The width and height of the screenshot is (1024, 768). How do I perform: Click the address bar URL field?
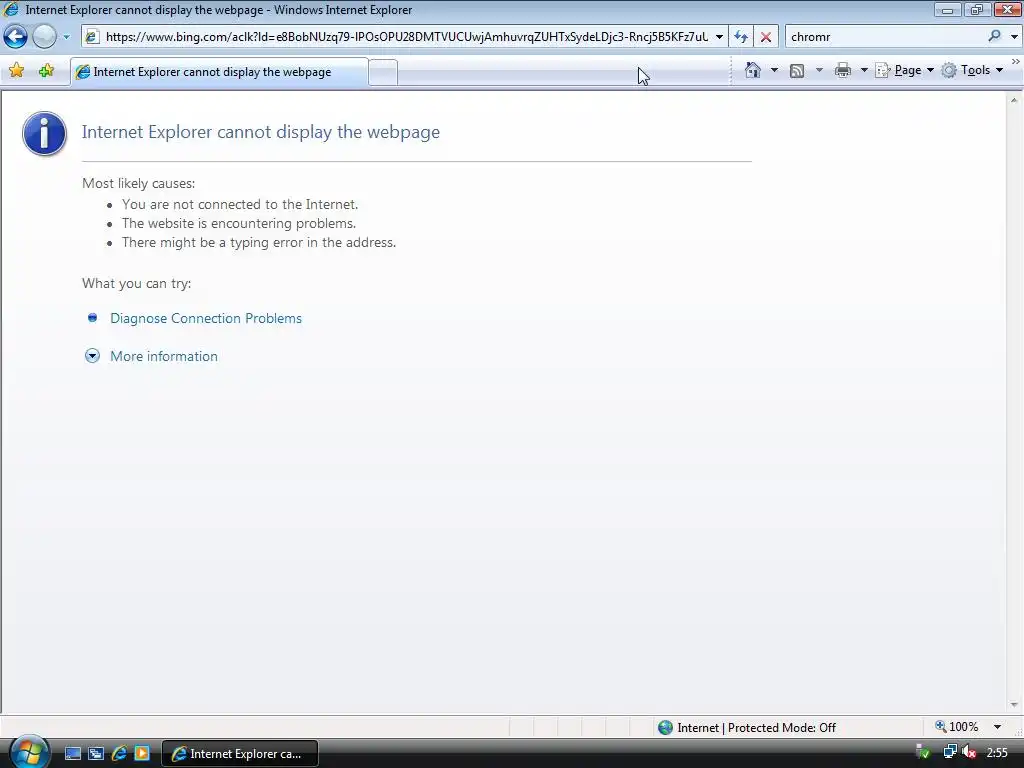(406, 37)
